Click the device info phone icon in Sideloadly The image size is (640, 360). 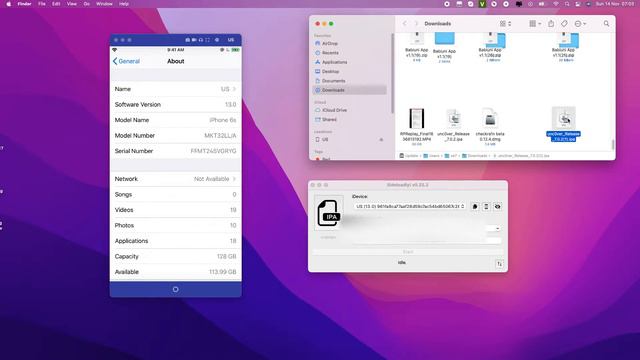(x=486, y=207)
